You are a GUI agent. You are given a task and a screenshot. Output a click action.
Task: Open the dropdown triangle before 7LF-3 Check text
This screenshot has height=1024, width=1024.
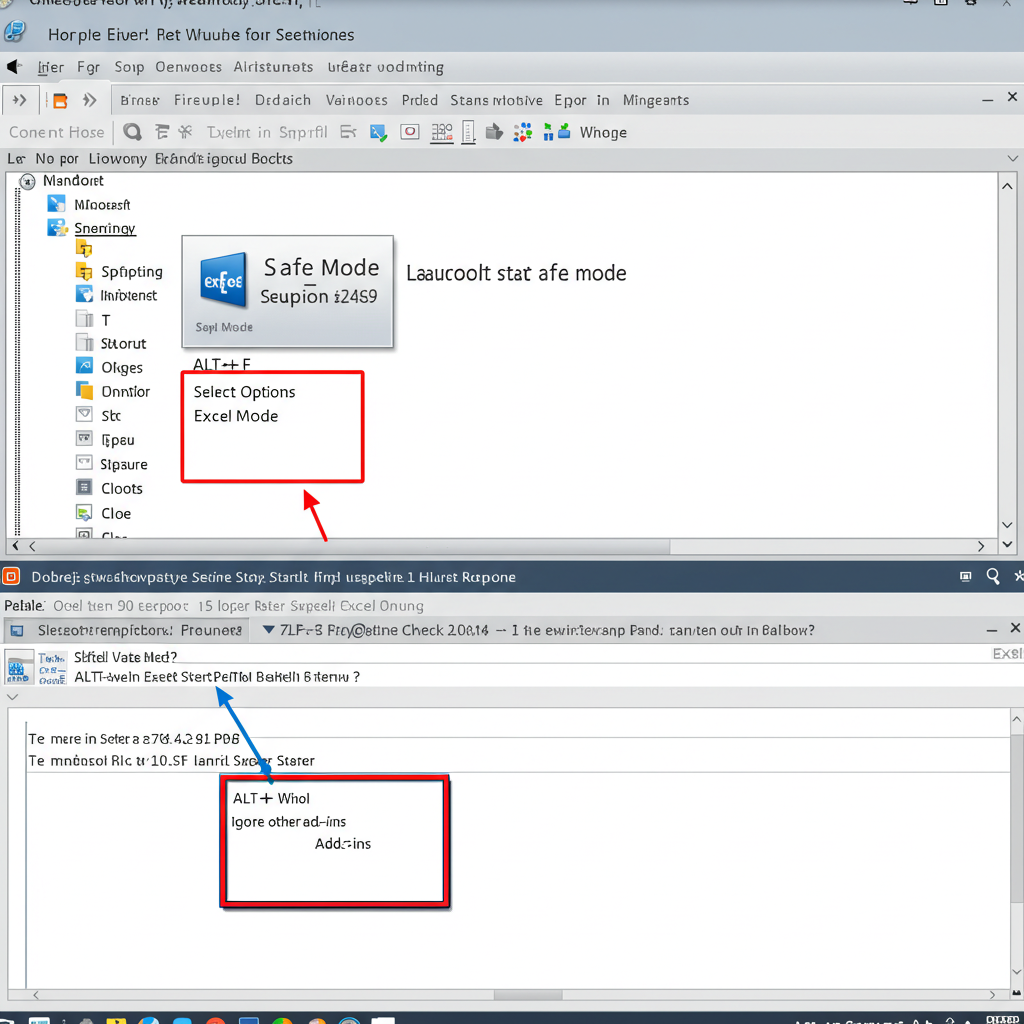coord(268,630)
